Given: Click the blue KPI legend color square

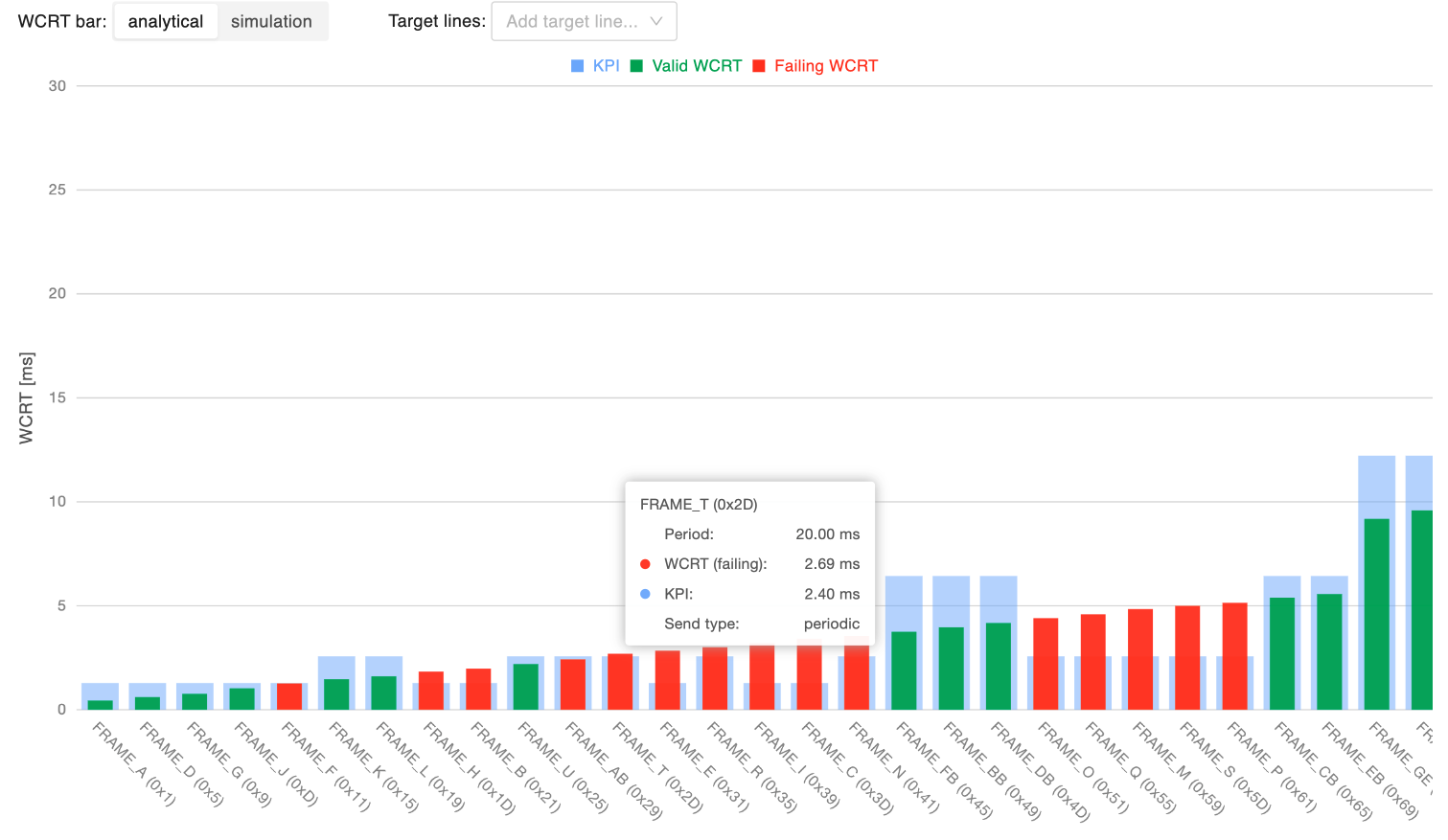Looking at the screenshot, I should 578,66.
